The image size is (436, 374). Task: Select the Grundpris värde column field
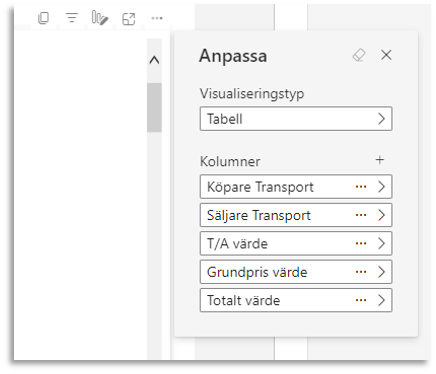pyautogui.click(x=296, y=272)
